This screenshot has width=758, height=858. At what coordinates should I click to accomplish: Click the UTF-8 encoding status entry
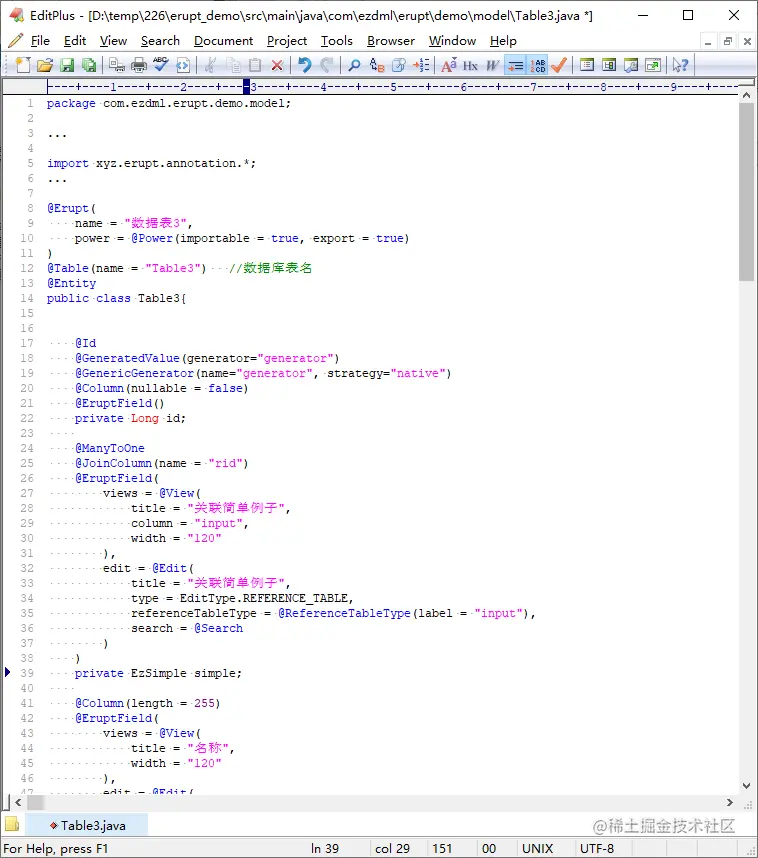click(x=597, y=849)
